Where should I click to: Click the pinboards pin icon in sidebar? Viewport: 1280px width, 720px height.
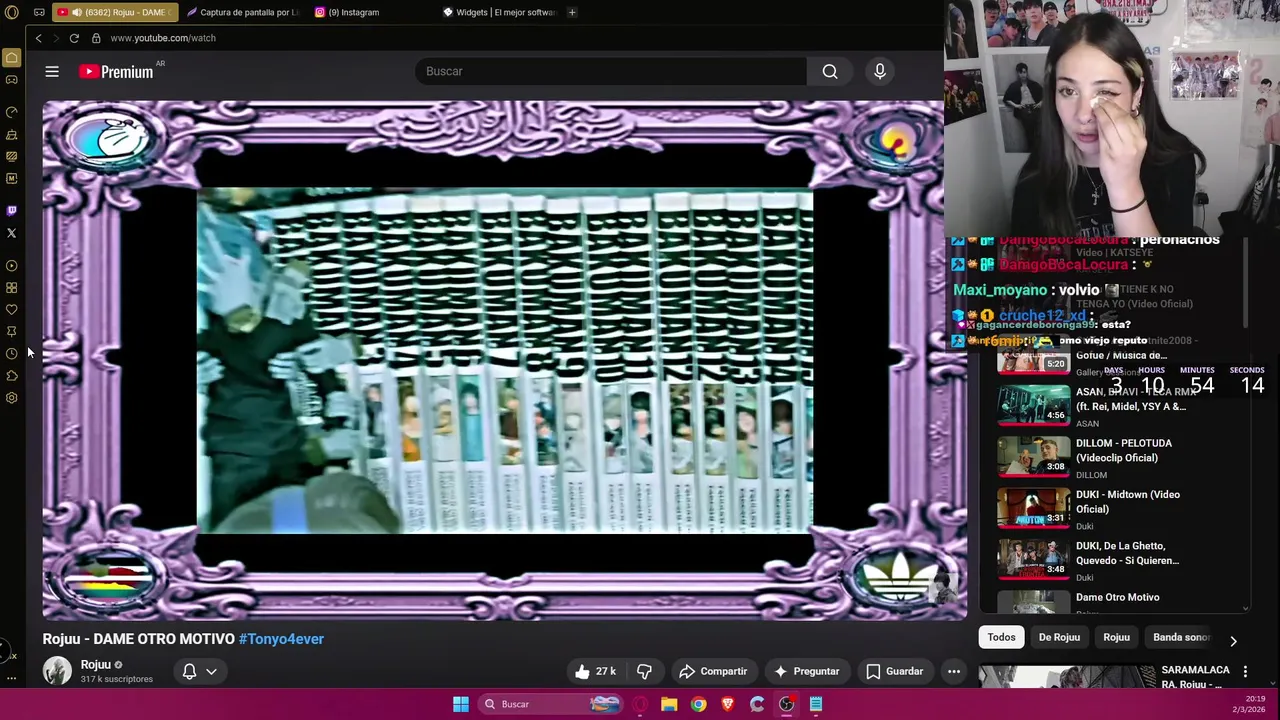[x=12, y=332]
